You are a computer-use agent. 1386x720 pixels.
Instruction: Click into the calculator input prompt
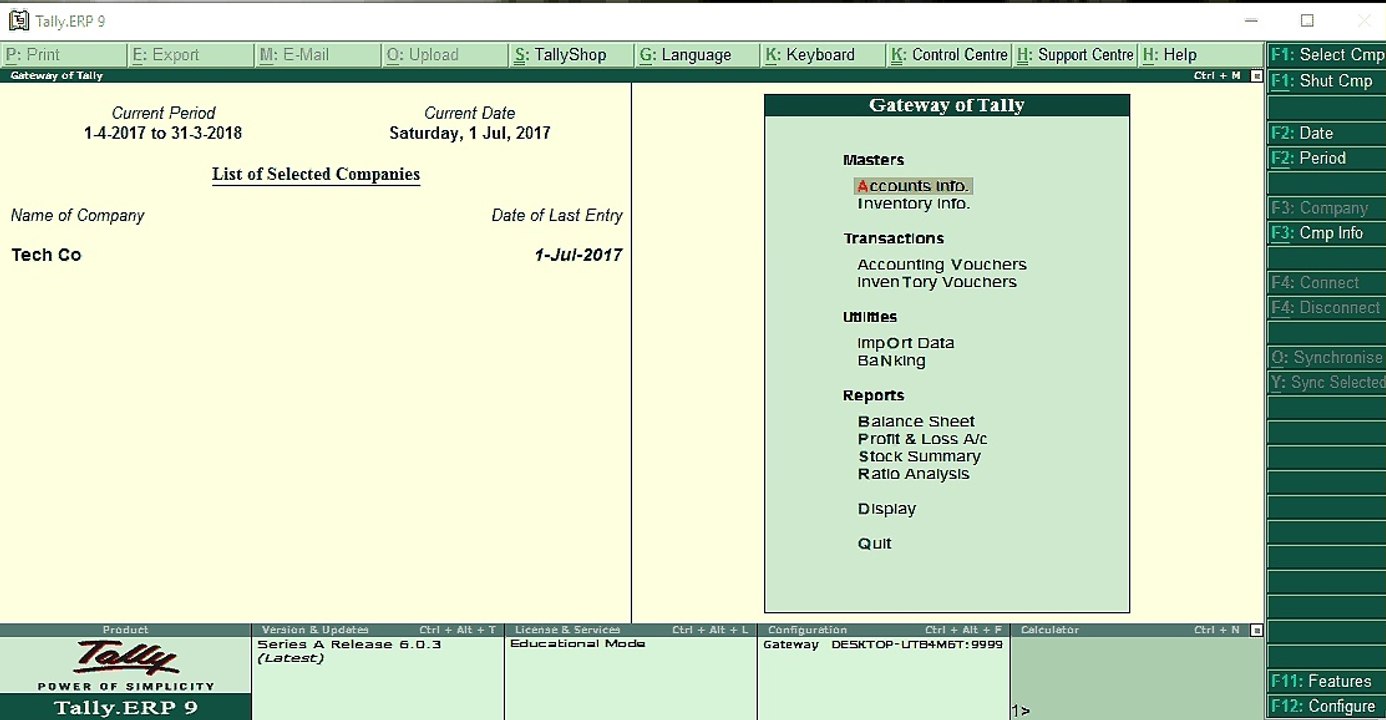point(1137,711)
